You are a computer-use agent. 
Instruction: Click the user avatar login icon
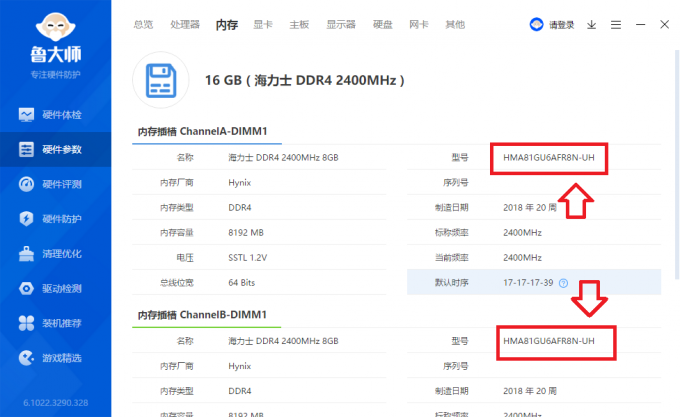pyautogui.click(x=536, y=25)
